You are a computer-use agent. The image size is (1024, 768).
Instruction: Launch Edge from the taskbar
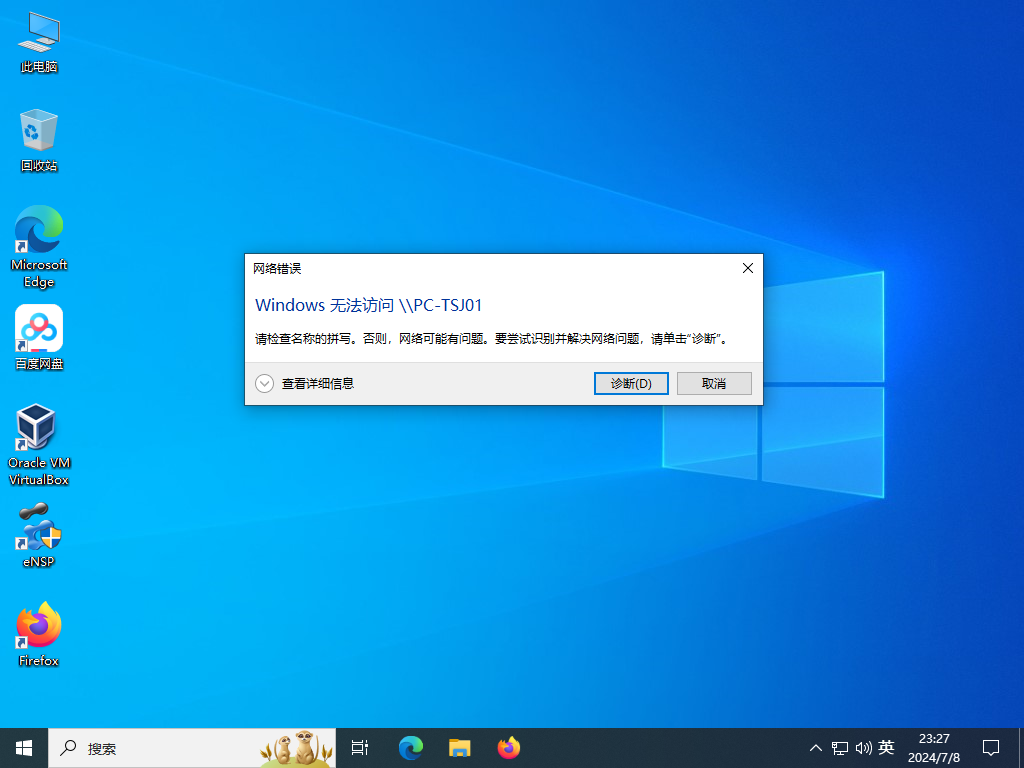(x=411, y=748)
